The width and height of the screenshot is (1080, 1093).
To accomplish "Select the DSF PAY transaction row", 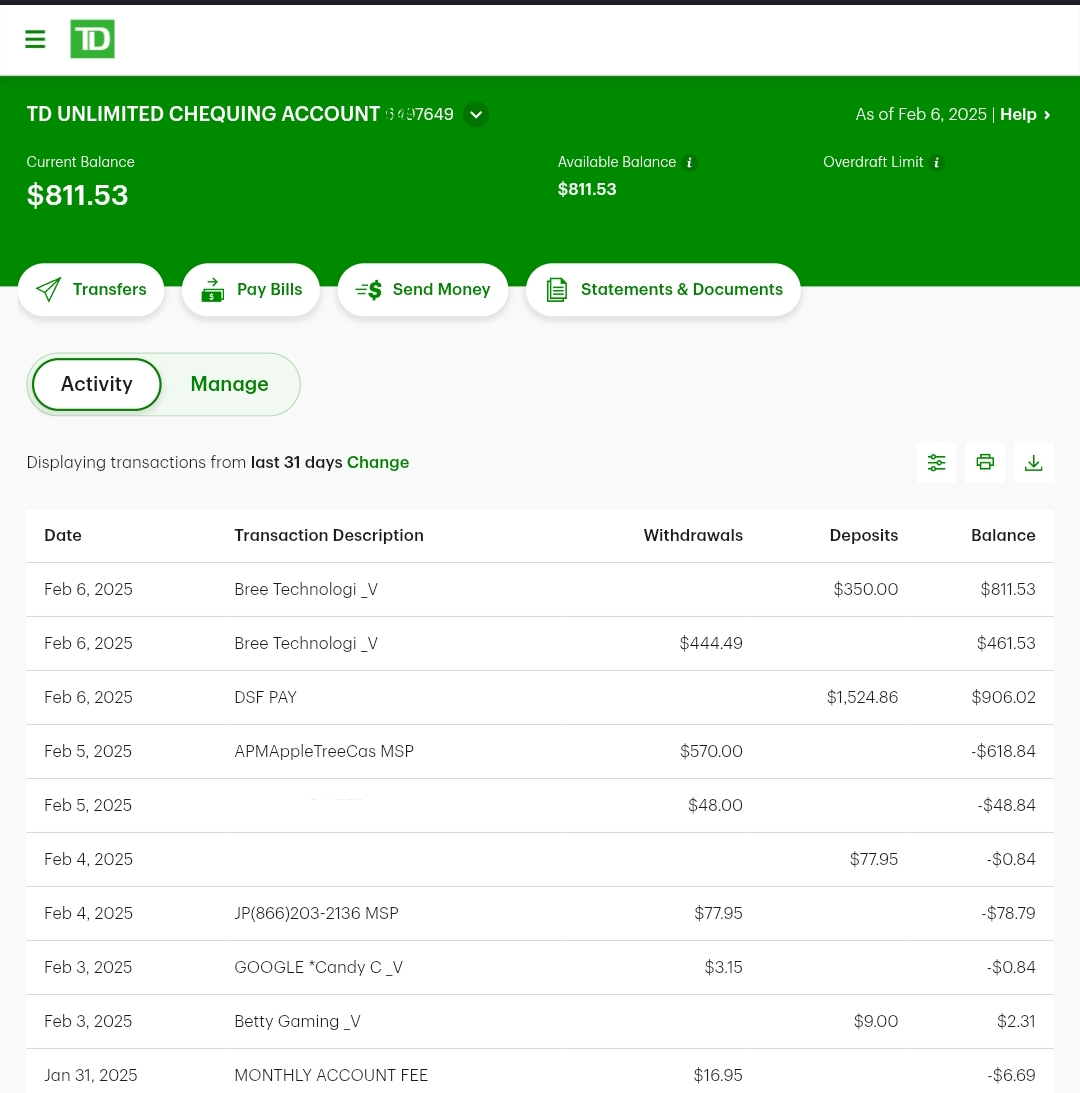I will pyautogui.click(x=266, y=697).
